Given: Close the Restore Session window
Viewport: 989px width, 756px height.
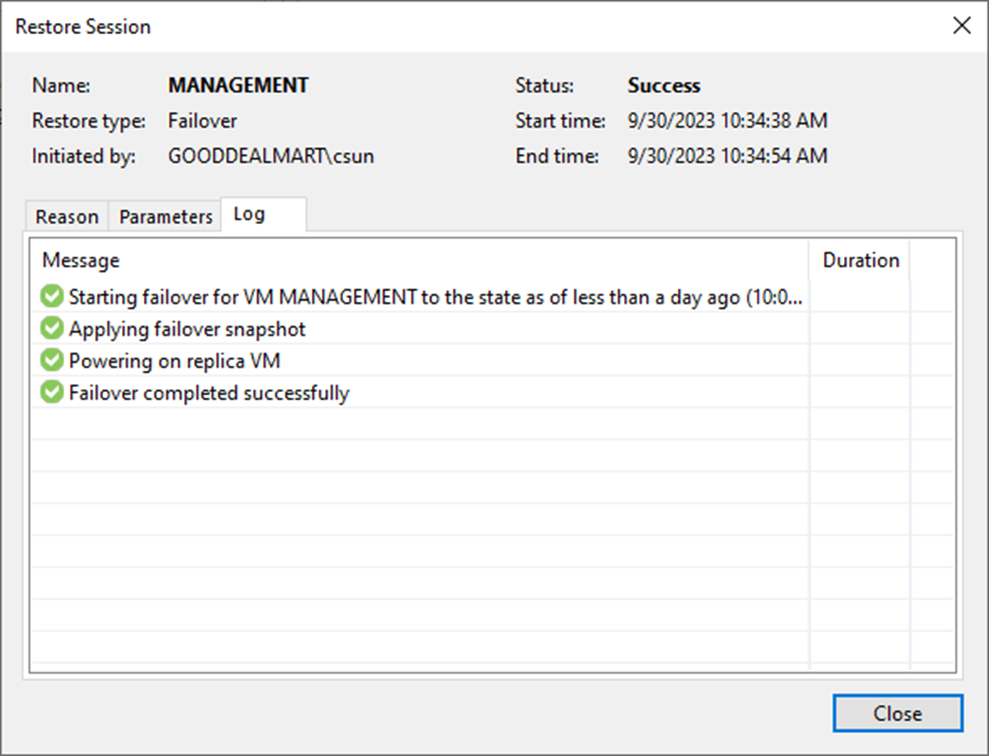Looking at the screenshot, I should coord(961,25).
